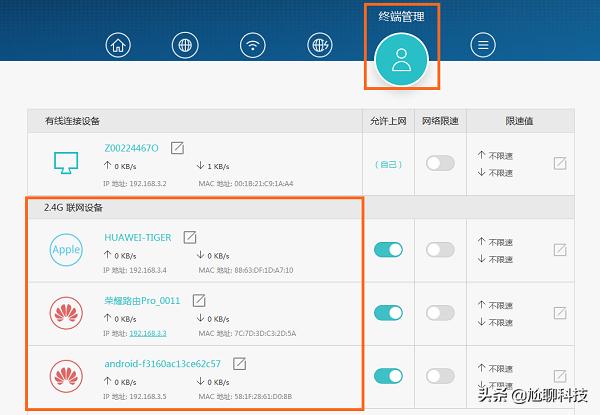Click device name android-f3160ac13ce62c57

point(162,363)
